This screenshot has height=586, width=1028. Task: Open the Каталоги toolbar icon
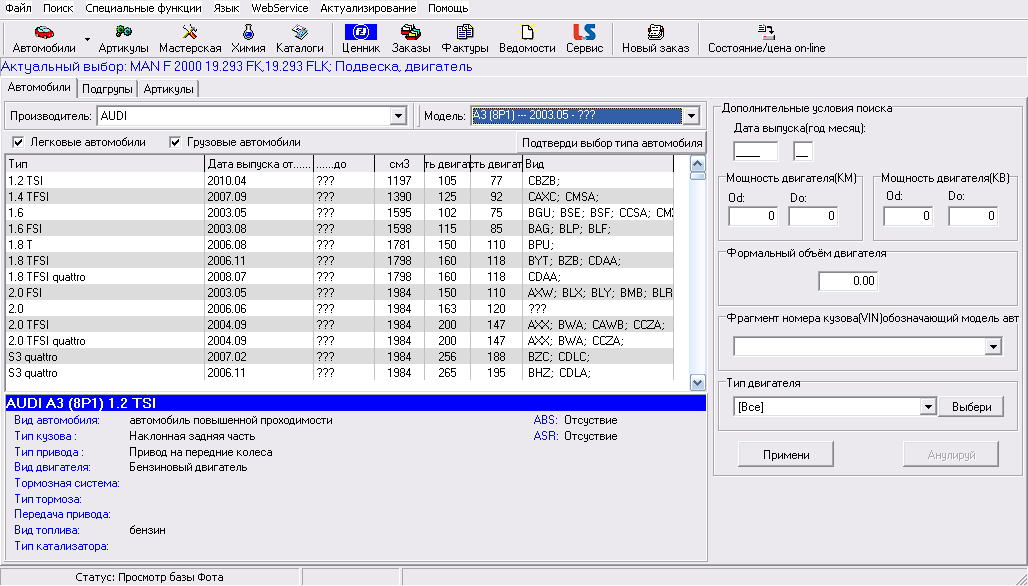(x=300, y=39)
